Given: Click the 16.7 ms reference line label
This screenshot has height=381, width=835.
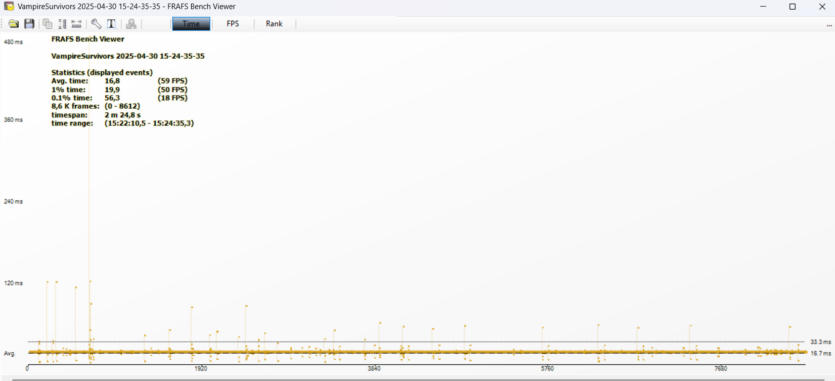Looking at the screenshot, I should [x=820, y=353].
